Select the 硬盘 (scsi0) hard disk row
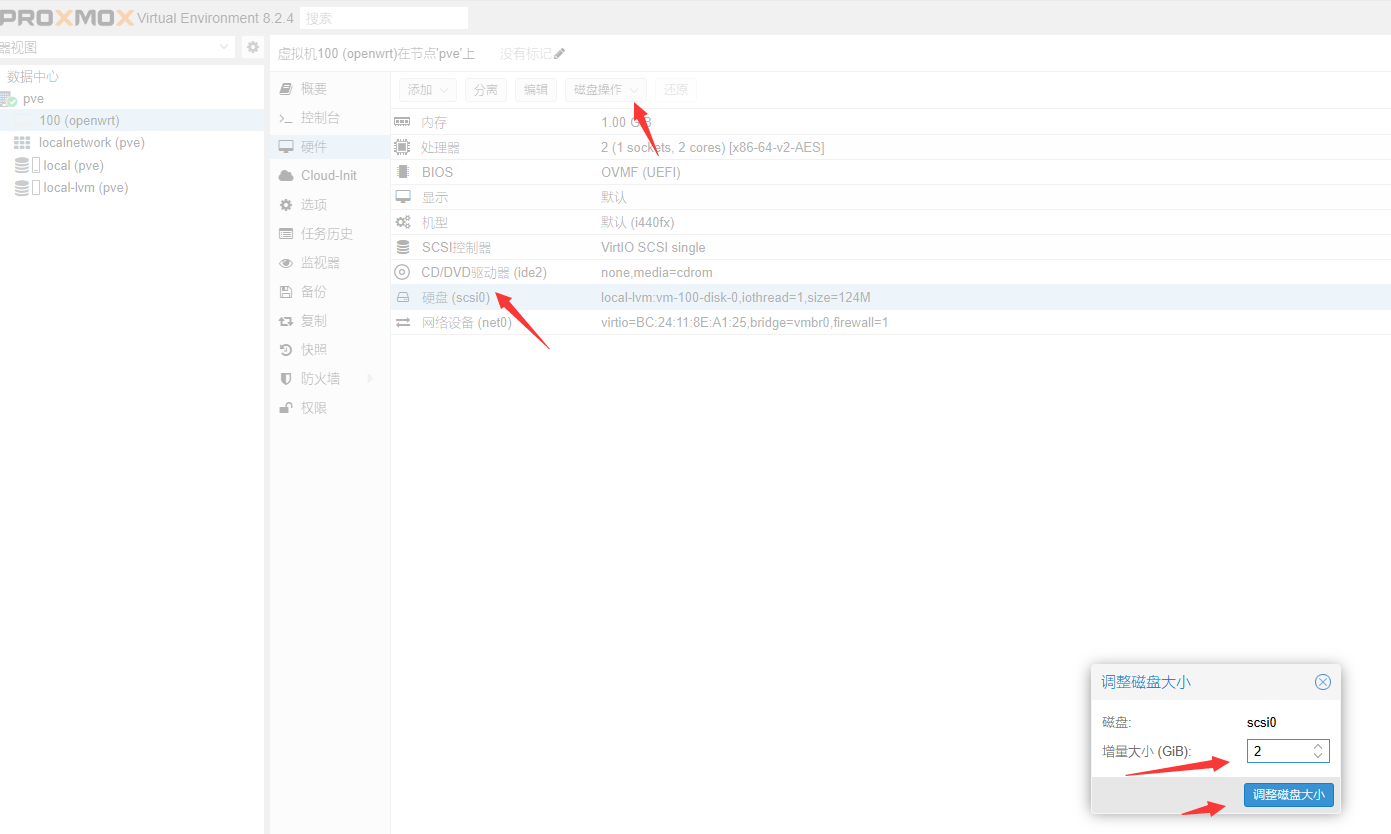The width and height of the screenshot is (1391, 834). [455, 297]
